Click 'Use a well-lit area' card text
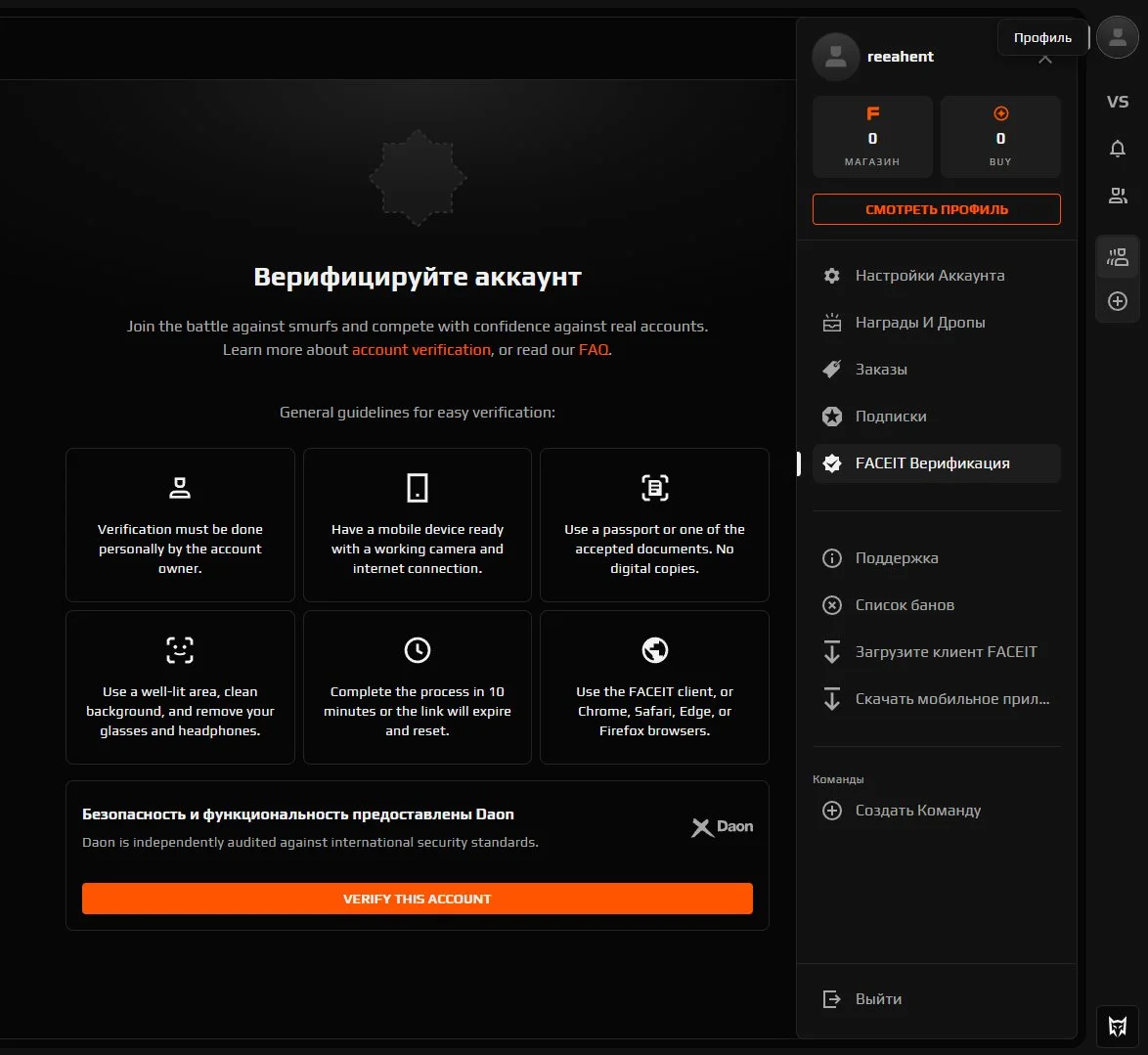This screenshot has height=1055, width=1148. click(179, 711)
